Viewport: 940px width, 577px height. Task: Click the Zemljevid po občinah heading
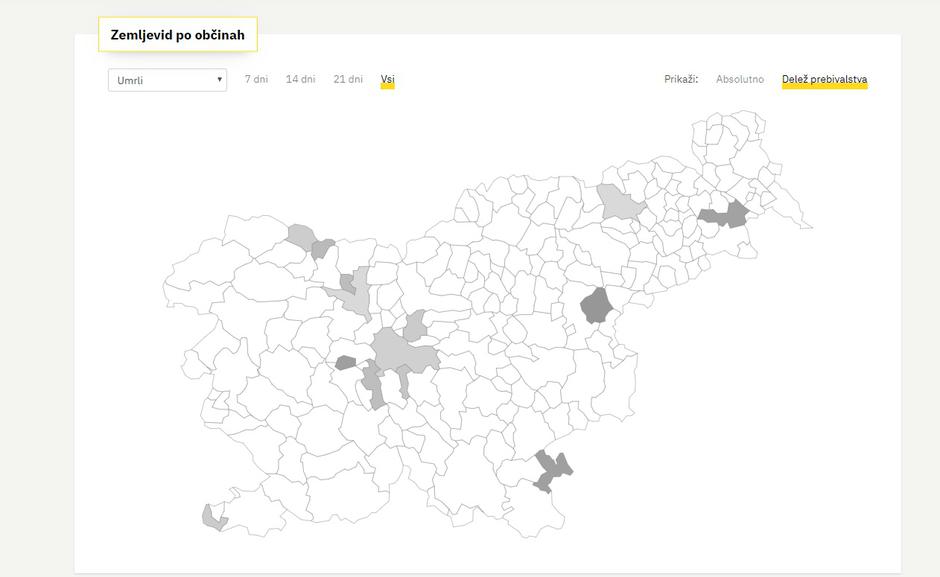coord(177,33)
